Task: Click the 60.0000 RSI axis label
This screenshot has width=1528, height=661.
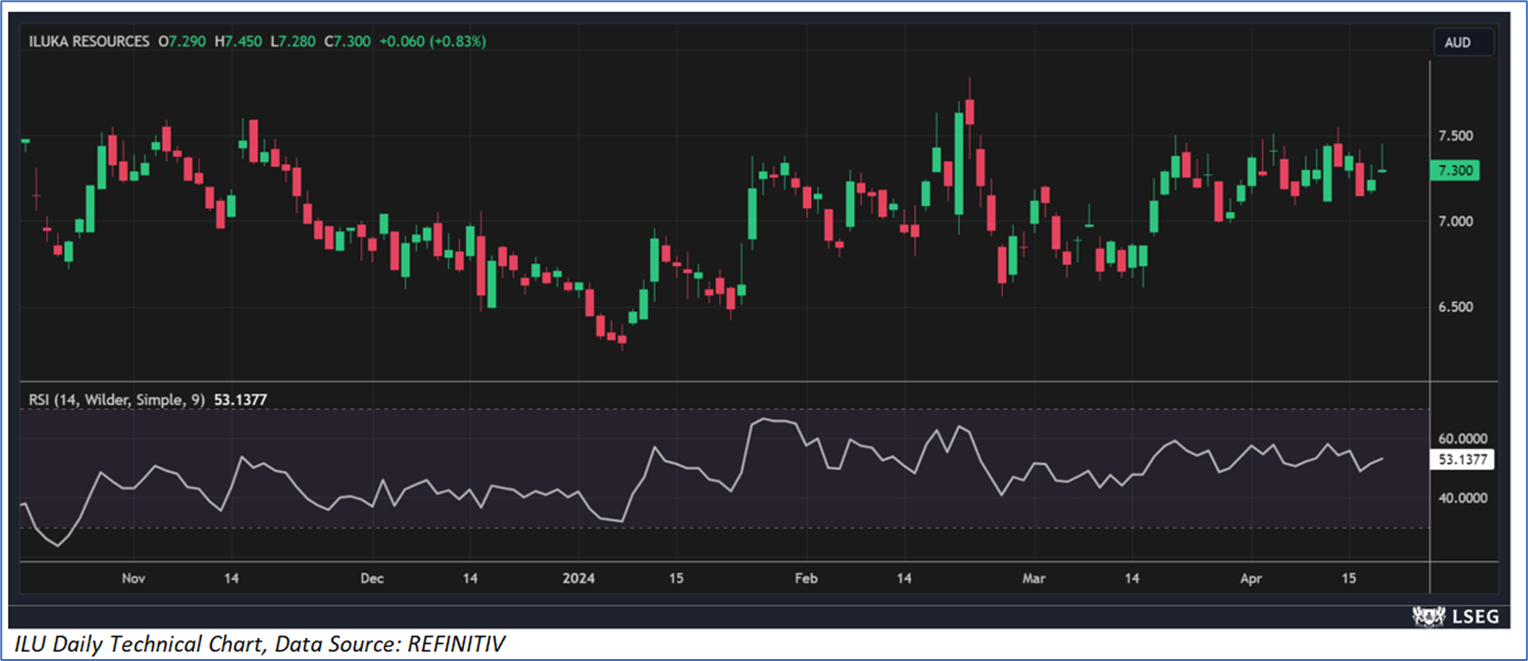Action: click(1462, 439)
